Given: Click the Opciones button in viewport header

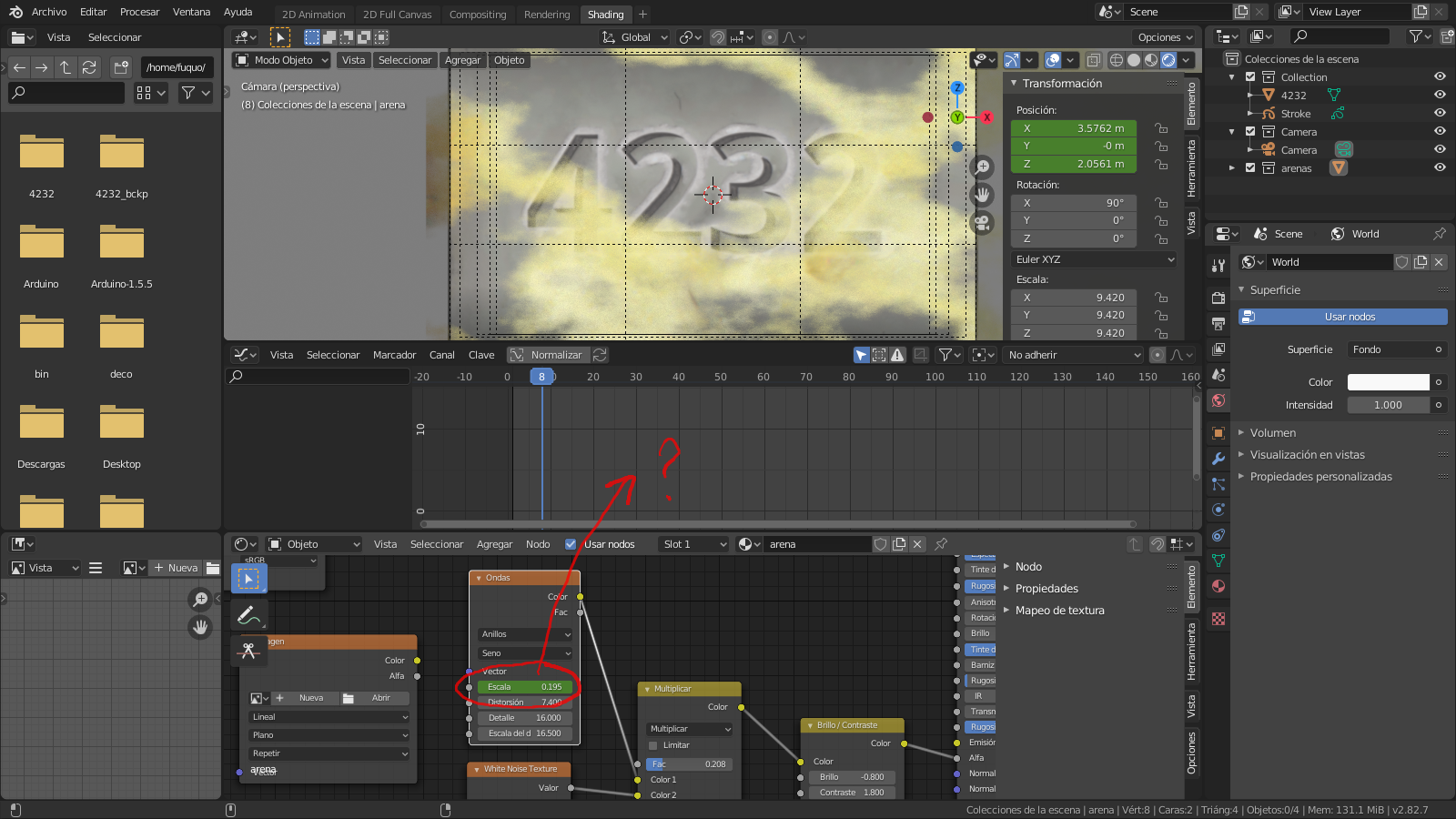Looking at the screenshot, I should [x=1165, y=37].
